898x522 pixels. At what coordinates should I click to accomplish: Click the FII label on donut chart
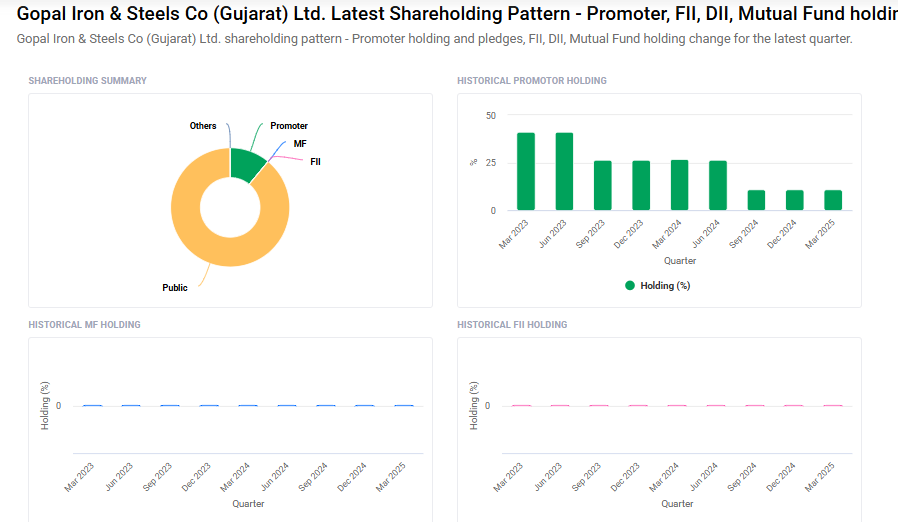click(x=315, y=162)
